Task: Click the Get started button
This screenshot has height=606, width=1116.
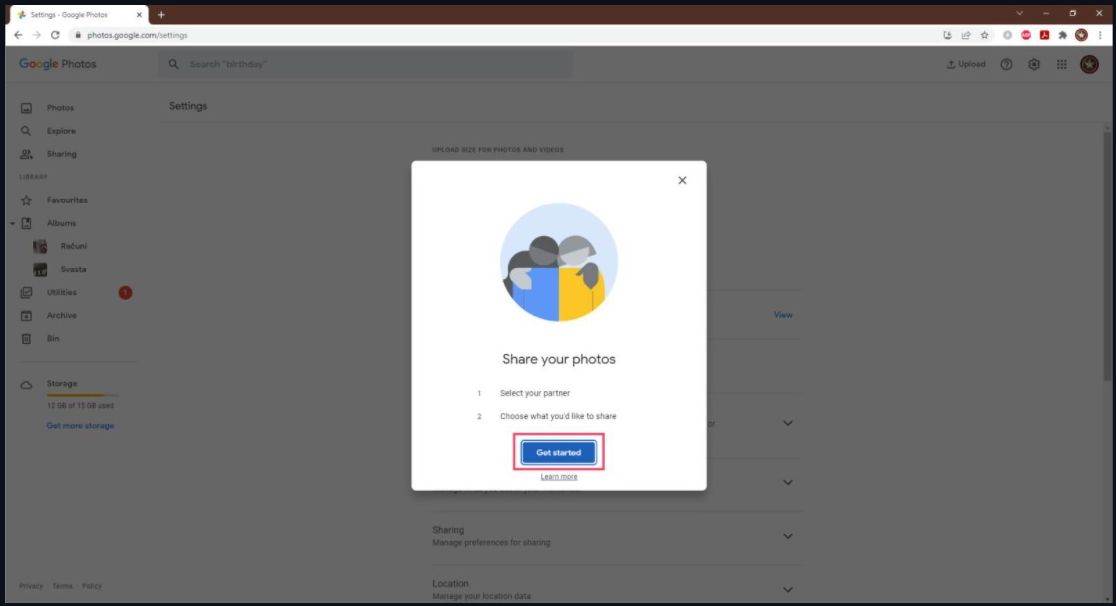Action: pos(559,452)
